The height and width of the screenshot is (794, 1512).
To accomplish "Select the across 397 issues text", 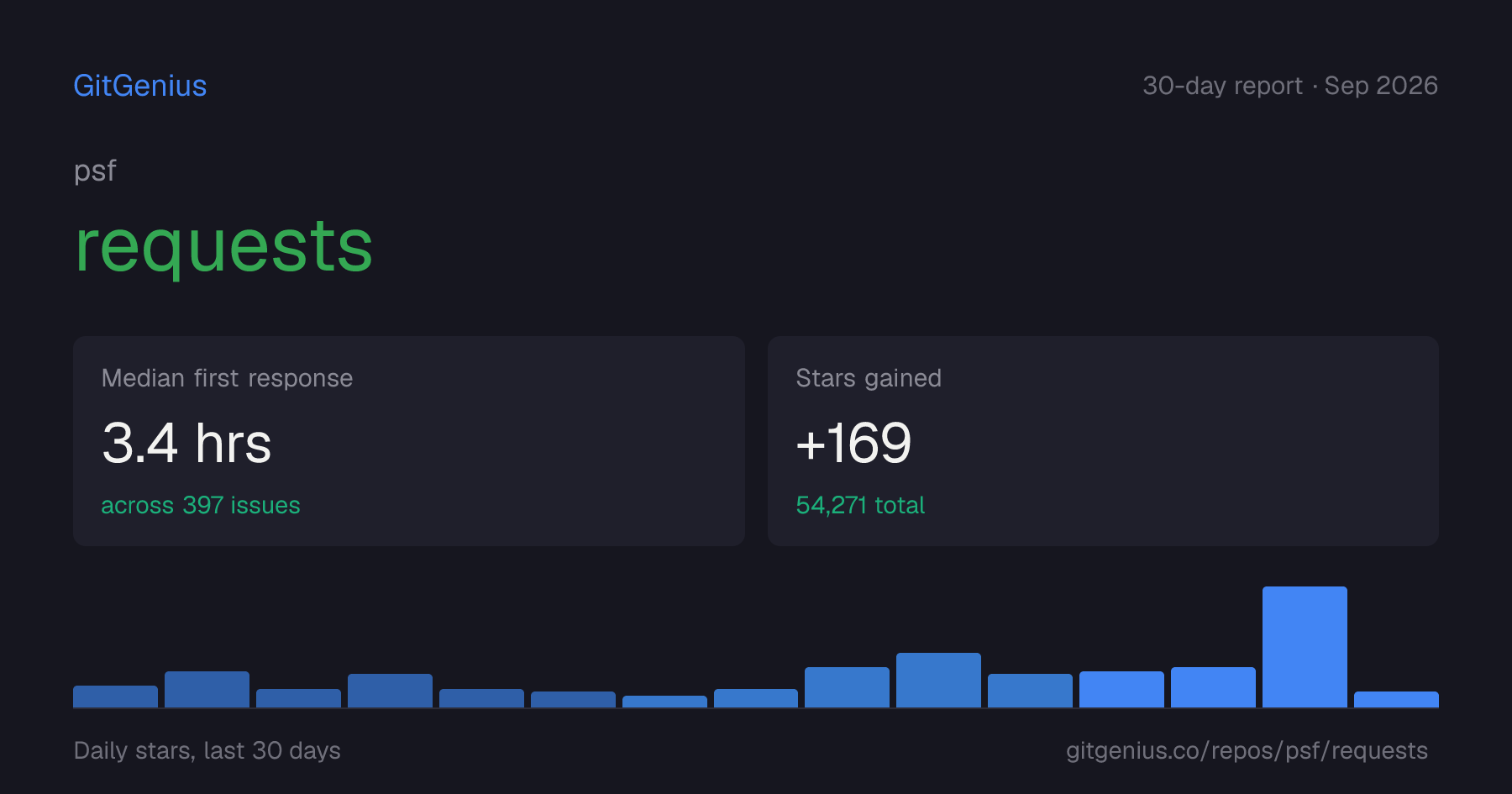I will coord(201,505).
